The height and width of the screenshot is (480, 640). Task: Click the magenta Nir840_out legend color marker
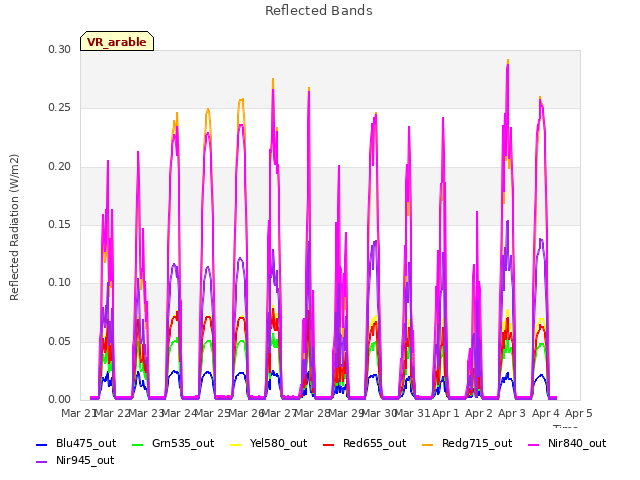[533, 444]
